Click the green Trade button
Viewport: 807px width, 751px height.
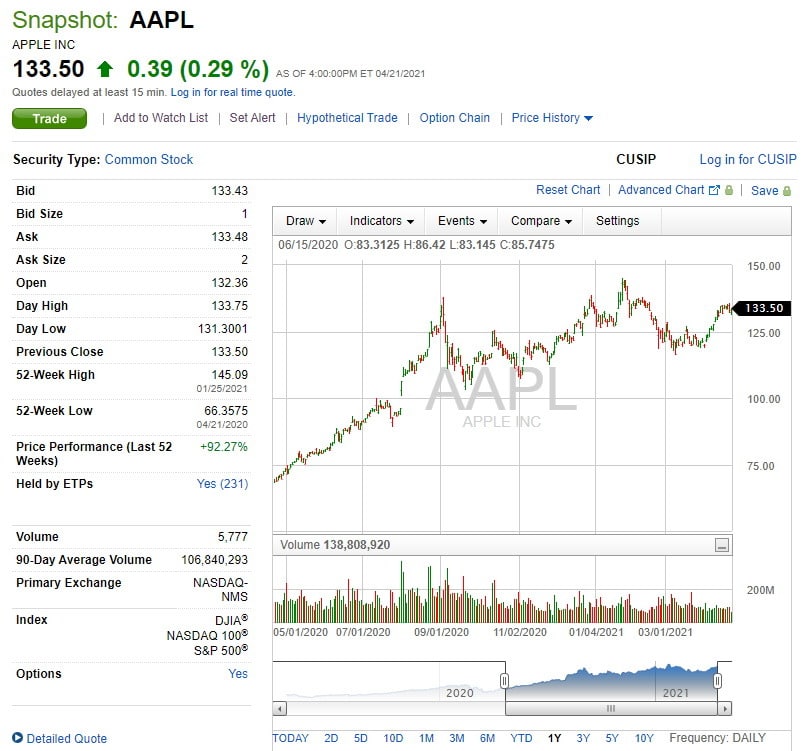49,118
